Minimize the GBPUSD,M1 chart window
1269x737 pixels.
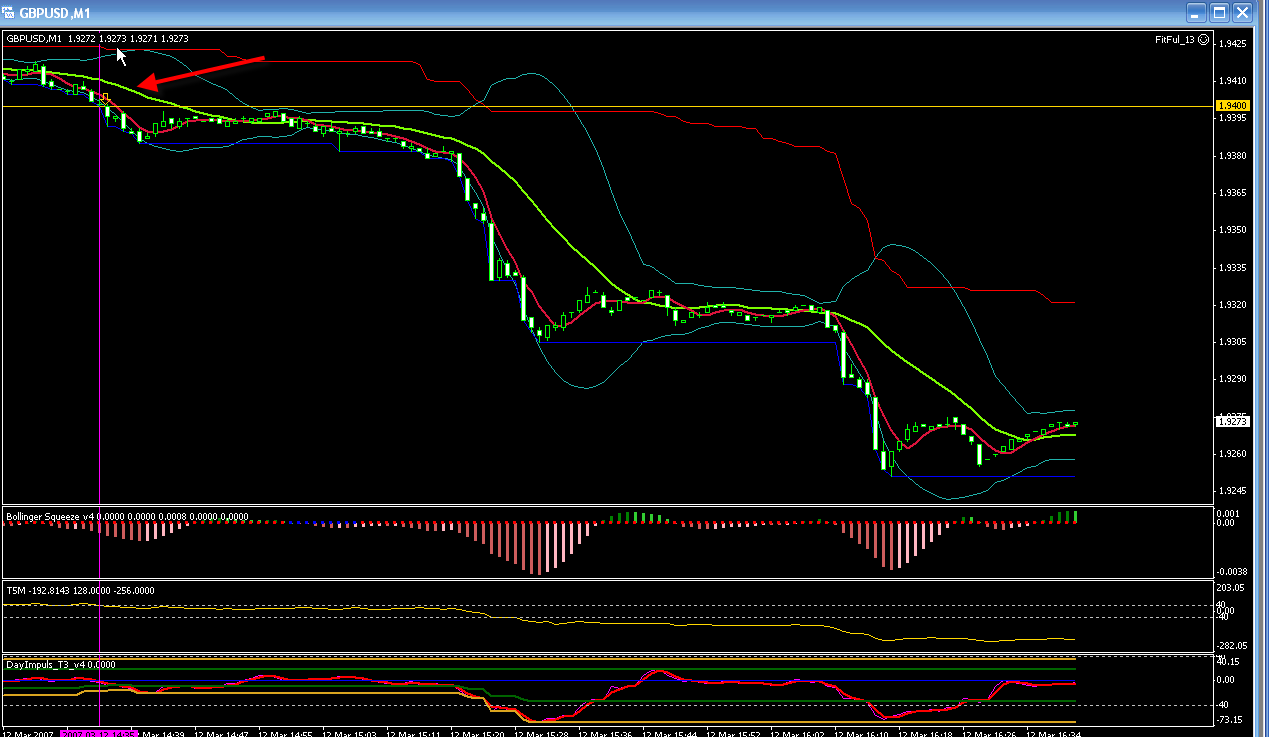click(1195, 13)
